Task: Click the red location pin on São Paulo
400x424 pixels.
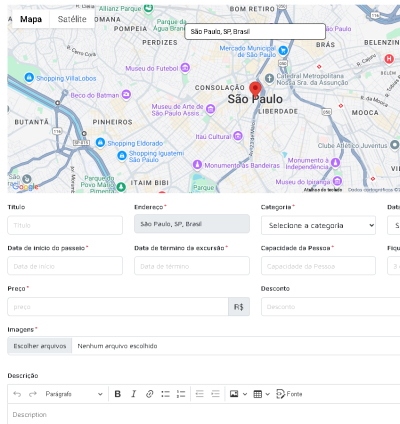Action: click(x=255, y=89)
